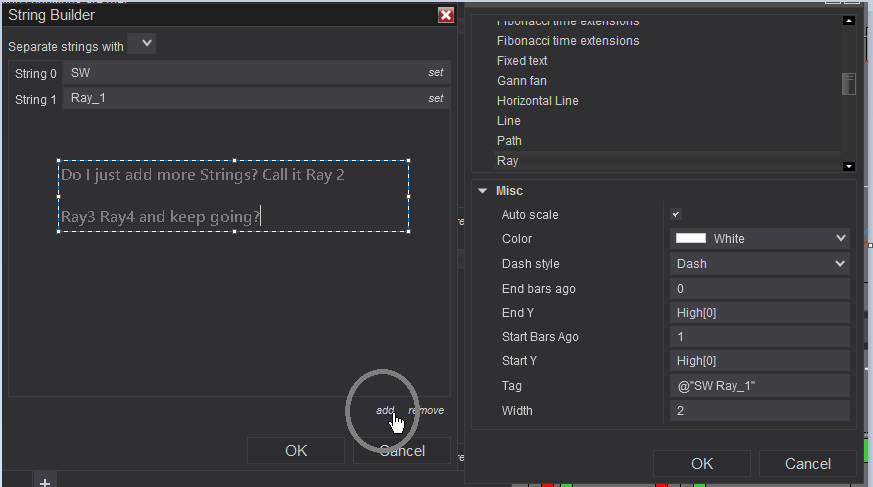This screenshot has height=487, width=873.
Task: Click the End Y field with High[0]
Action: 759,313
